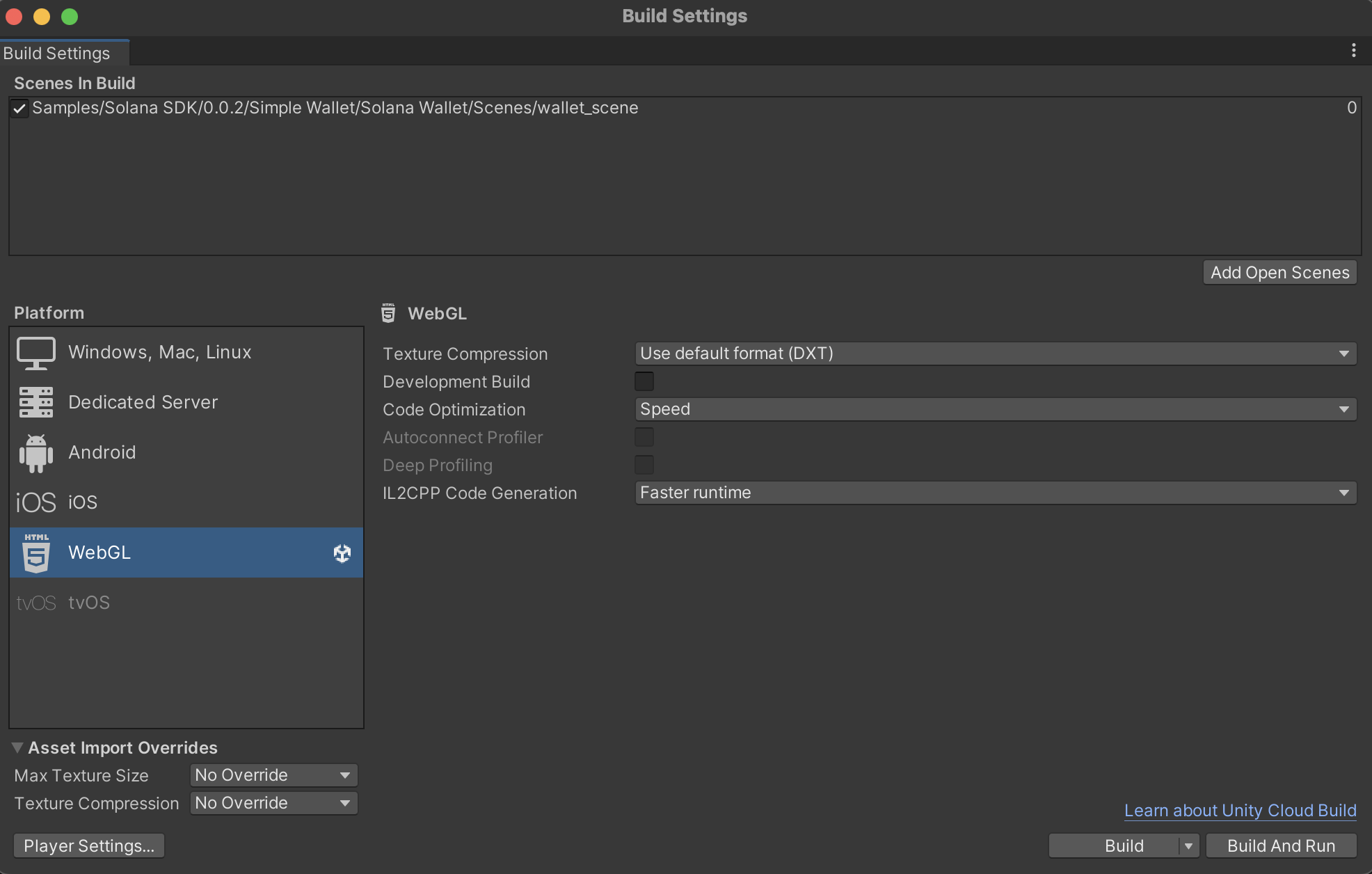Image resolution: width=1372 pixels, height=874 pixels.
Task: Open the Build Settings kebab options menu
Action: pos(1353,50)
